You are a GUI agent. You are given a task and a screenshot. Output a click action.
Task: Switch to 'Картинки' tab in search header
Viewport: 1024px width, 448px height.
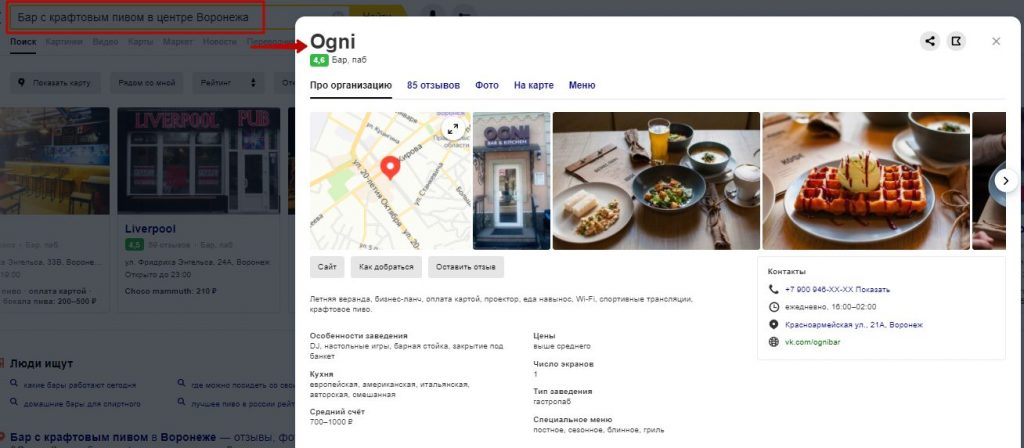64,42
